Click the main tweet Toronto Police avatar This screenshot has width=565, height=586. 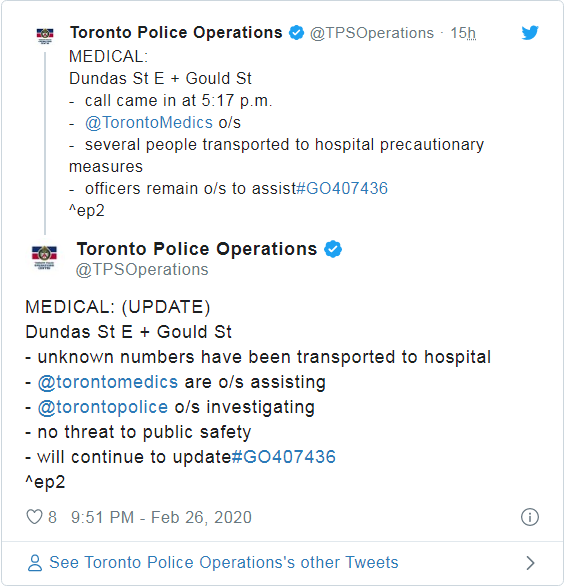(44, 257)
